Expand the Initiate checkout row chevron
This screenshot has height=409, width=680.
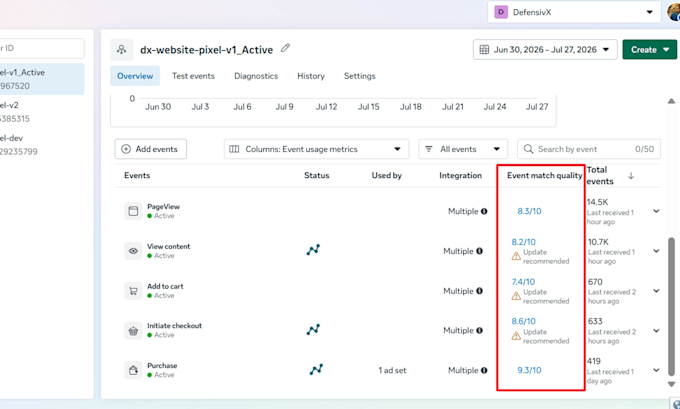click(656, 330)
